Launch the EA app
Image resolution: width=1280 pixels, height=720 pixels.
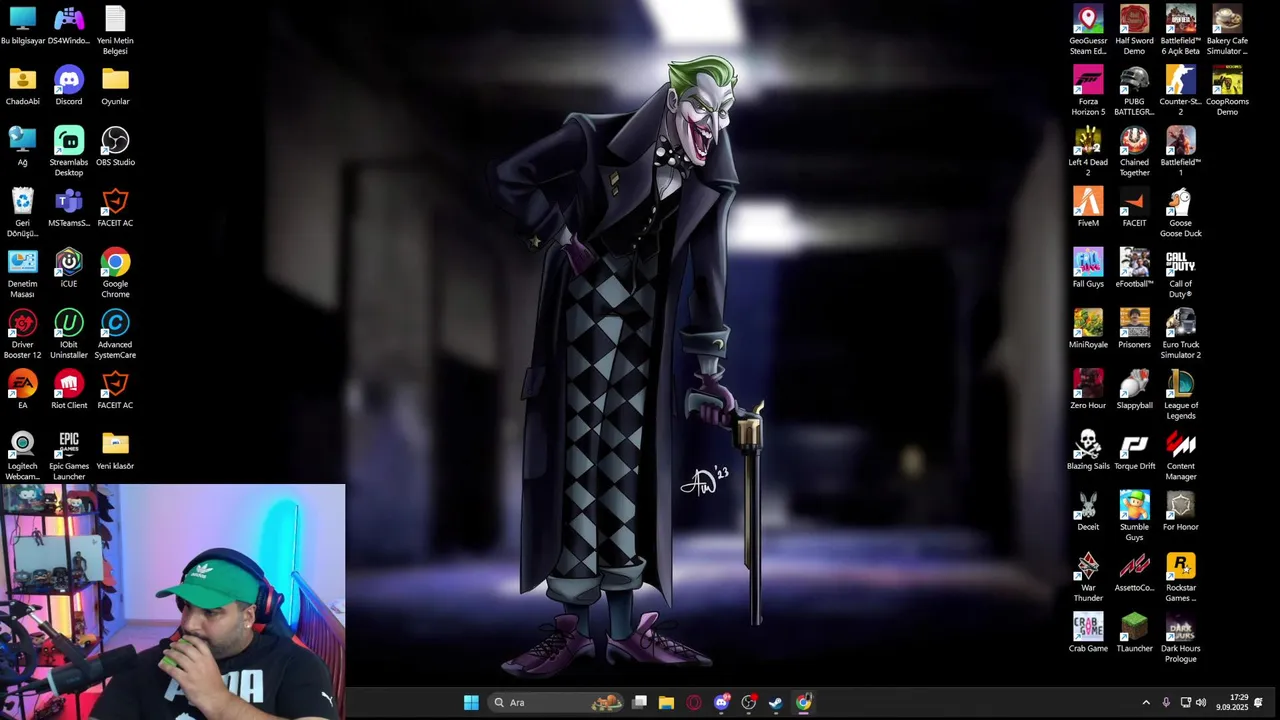pyautogui.click(x=22, y=390)
